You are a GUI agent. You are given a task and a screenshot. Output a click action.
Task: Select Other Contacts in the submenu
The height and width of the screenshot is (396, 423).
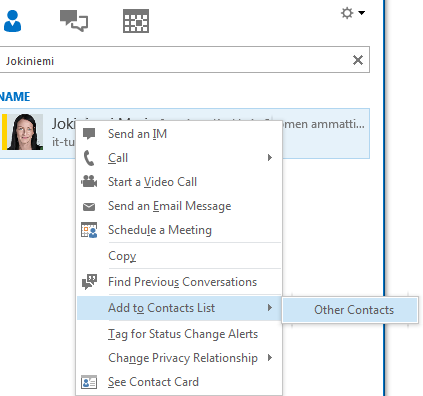(350, 310)
